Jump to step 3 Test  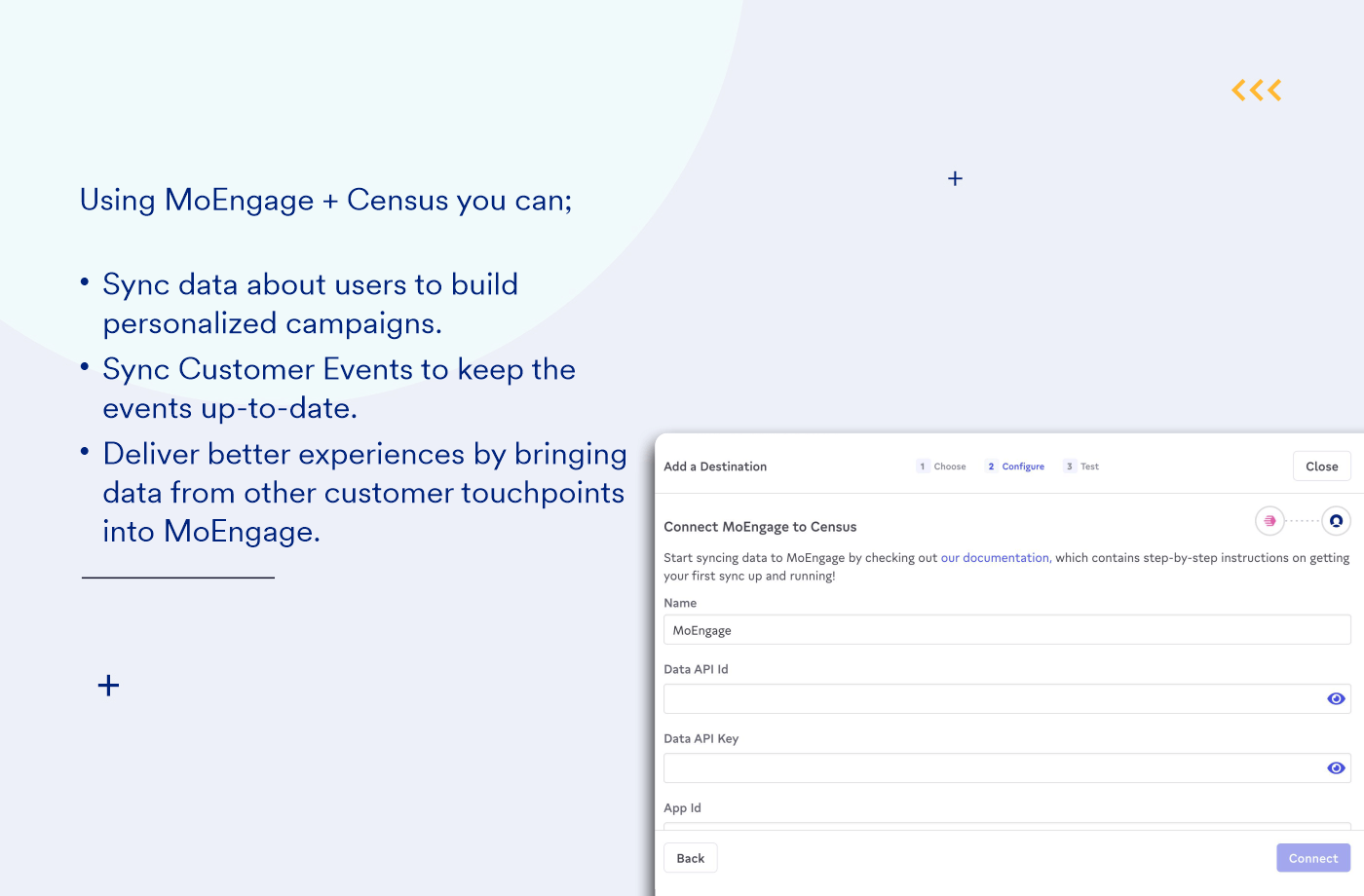click(1081, 467)
